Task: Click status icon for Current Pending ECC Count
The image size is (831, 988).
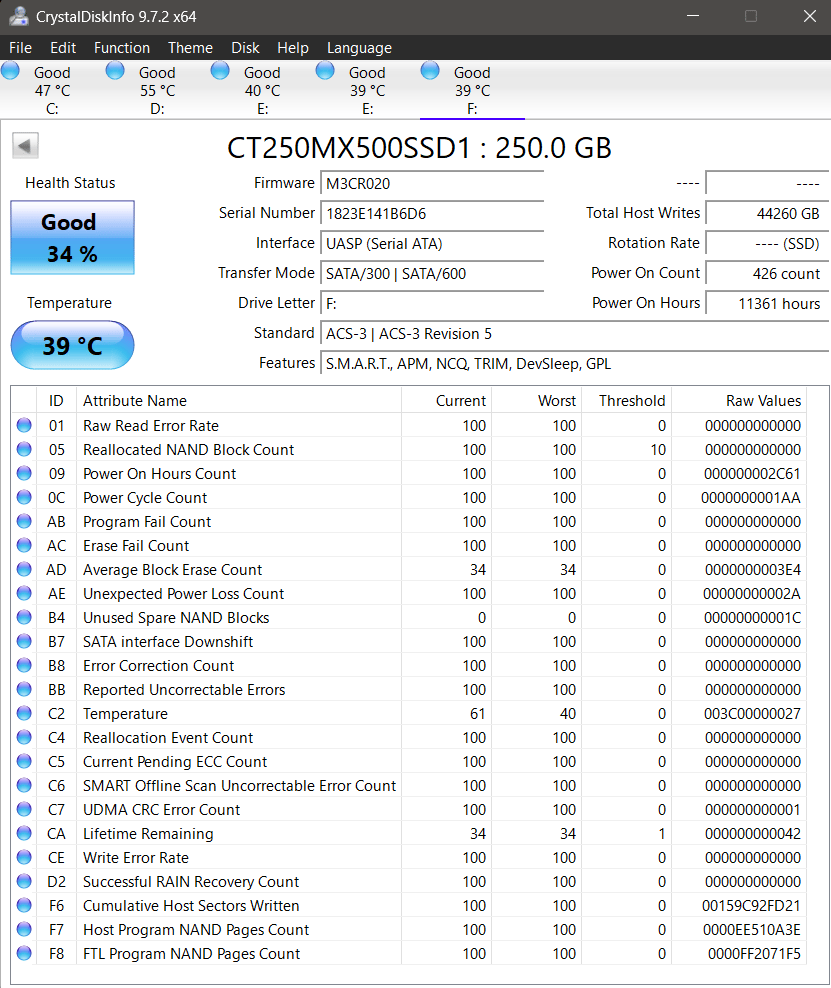Action: [x=24, y=761]
